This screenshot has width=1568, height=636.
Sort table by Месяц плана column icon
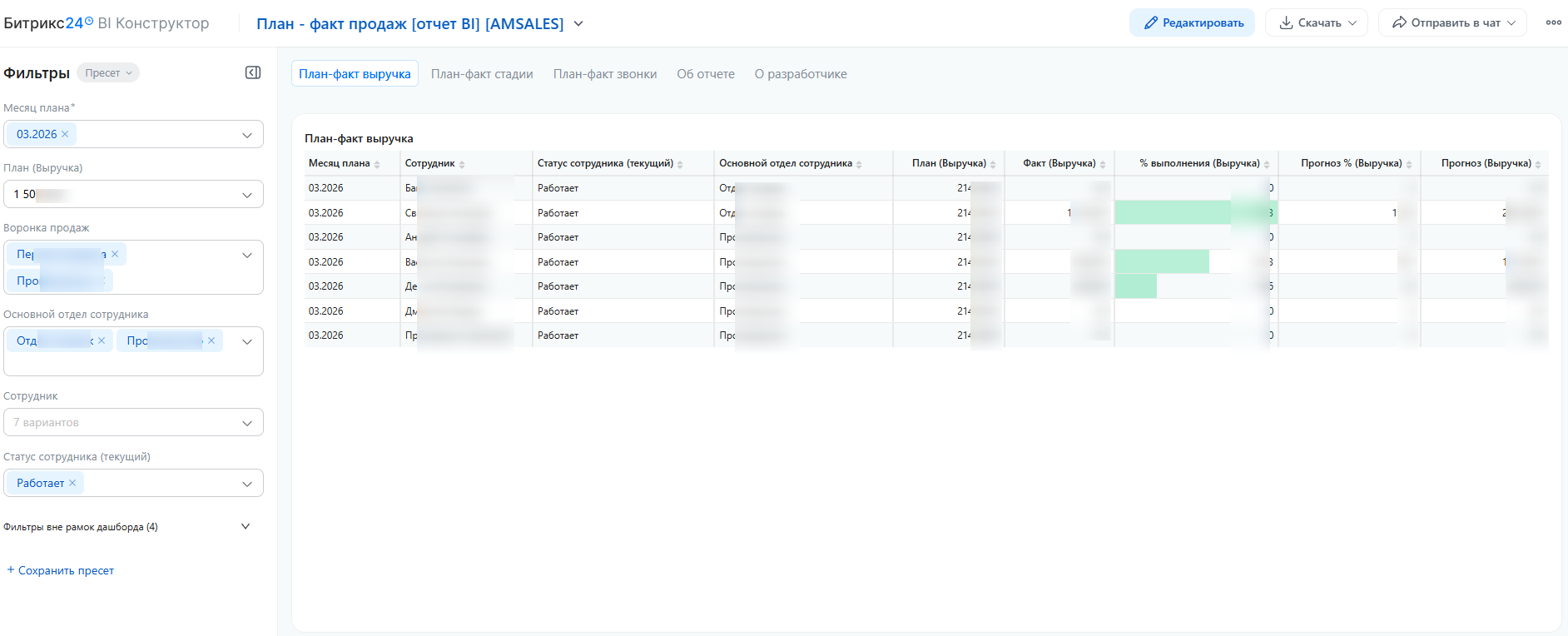pos(377,165)
